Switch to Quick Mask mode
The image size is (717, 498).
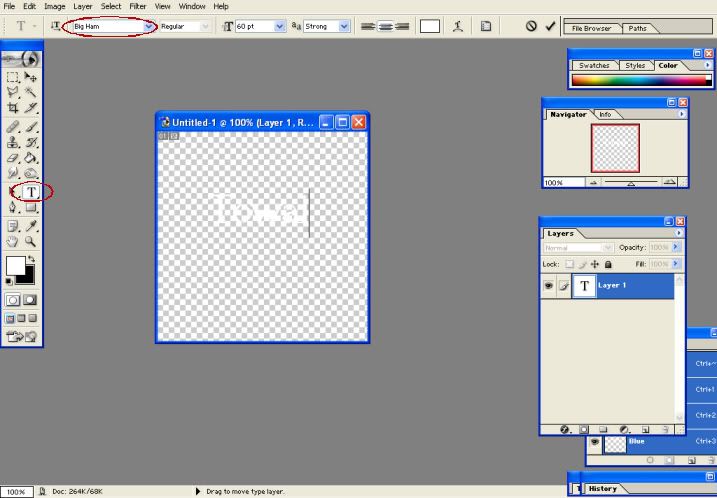tap(30, 300)
